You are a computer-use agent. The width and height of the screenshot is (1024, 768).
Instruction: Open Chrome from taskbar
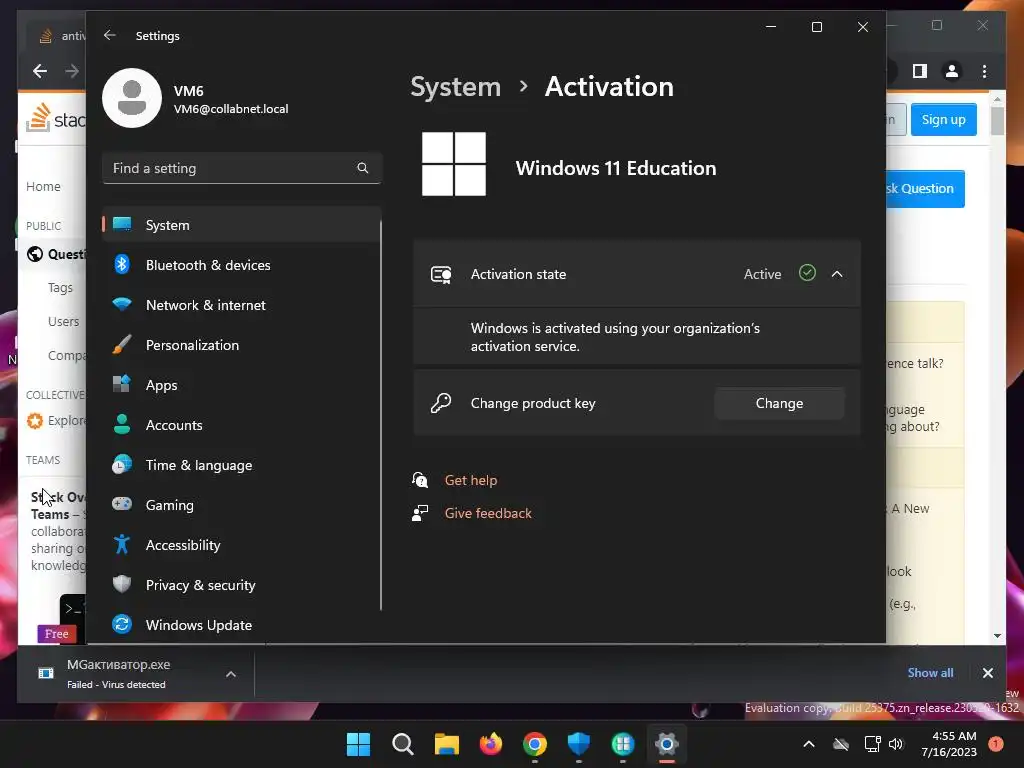(x=535, y=744)
